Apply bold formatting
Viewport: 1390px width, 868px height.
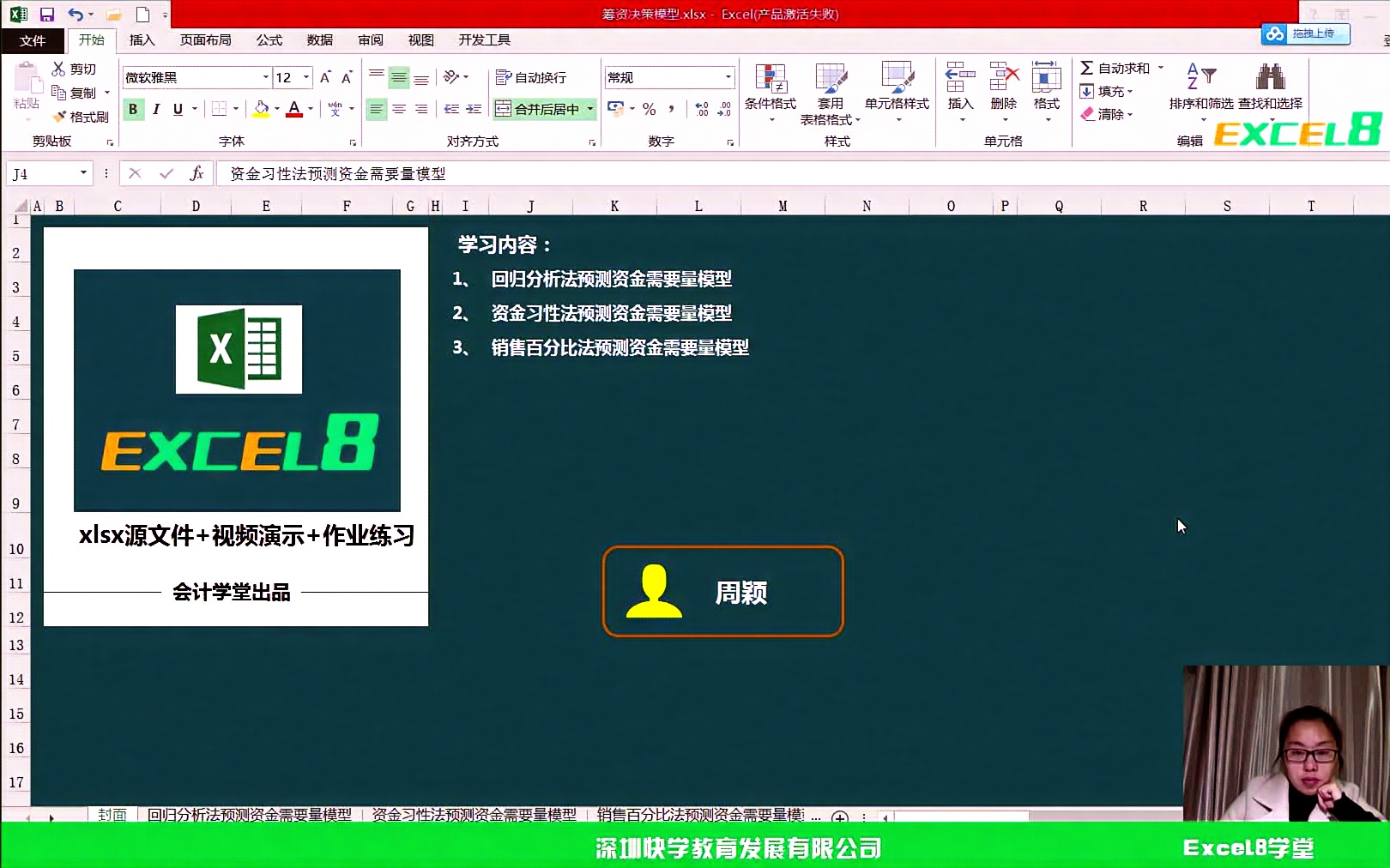[133, 109]
